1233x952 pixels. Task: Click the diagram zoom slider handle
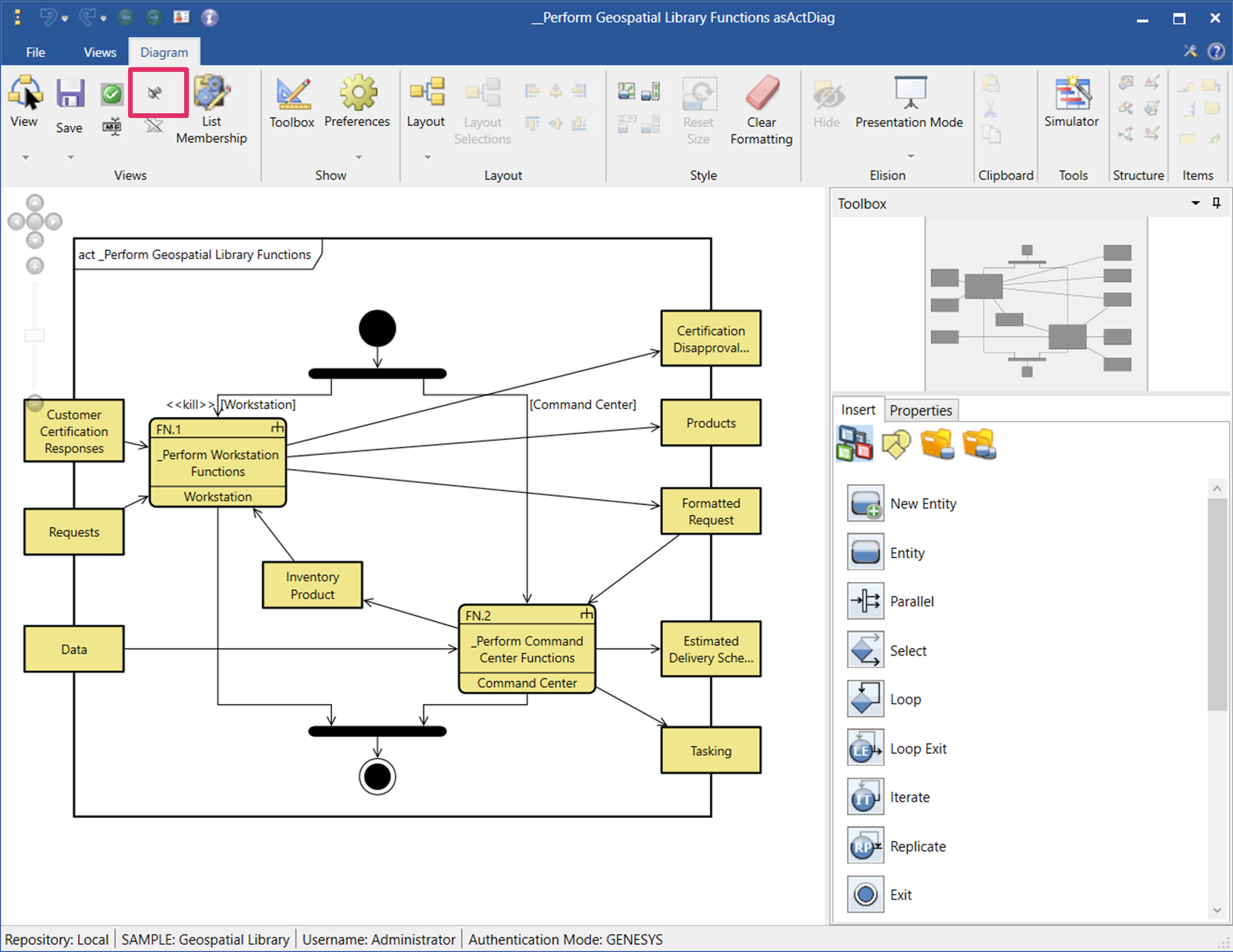click(35, 335)
